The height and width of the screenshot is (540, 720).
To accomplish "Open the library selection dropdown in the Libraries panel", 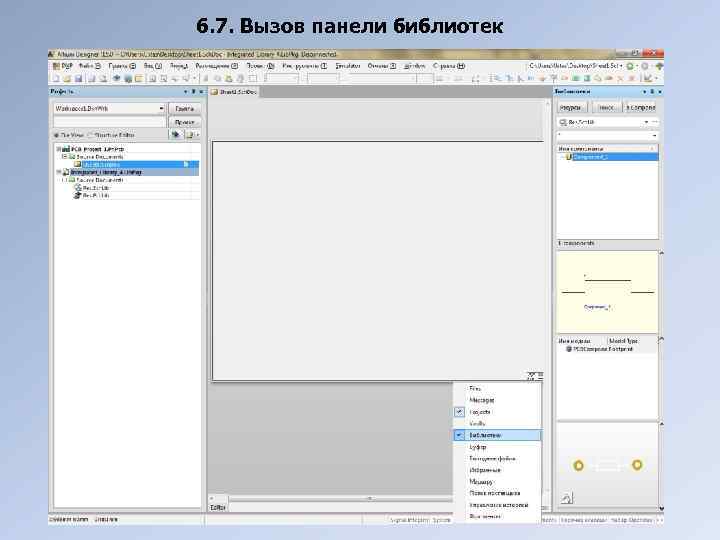I will pos(646,122).
